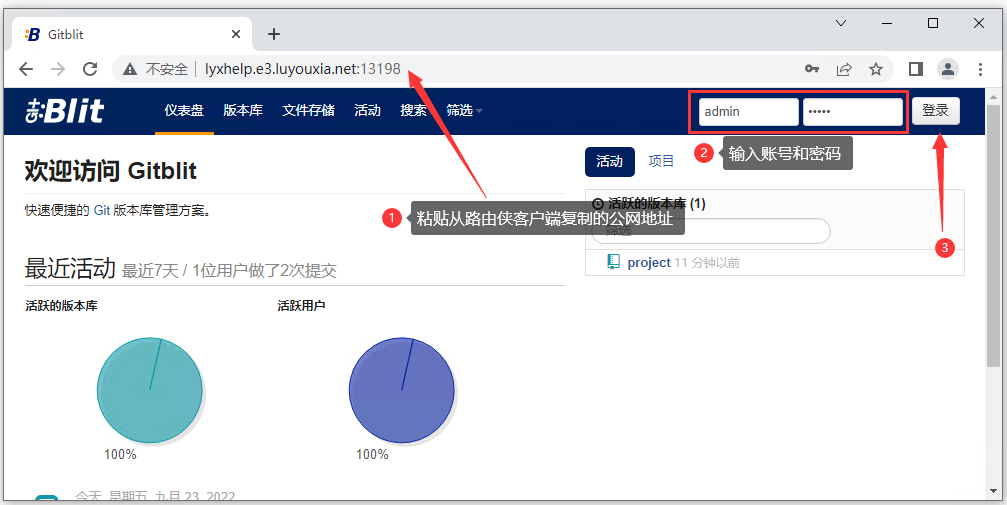
Task: Click the scrollbar down arrow
Action: [x=993, y=492]
